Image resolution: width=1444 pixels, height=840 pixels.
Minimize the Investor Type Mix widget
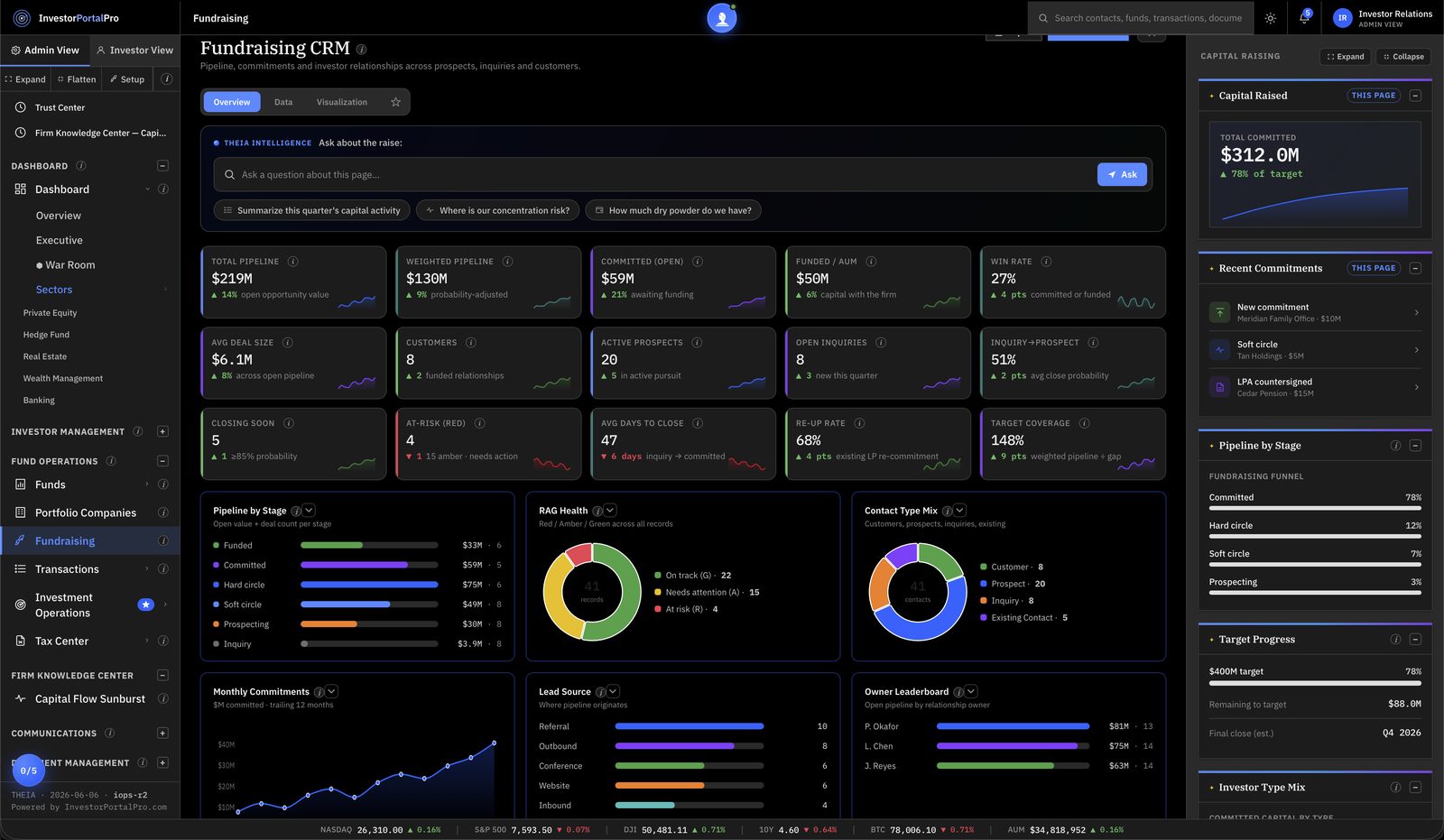pyautogui.click(x=1415, y=788)
